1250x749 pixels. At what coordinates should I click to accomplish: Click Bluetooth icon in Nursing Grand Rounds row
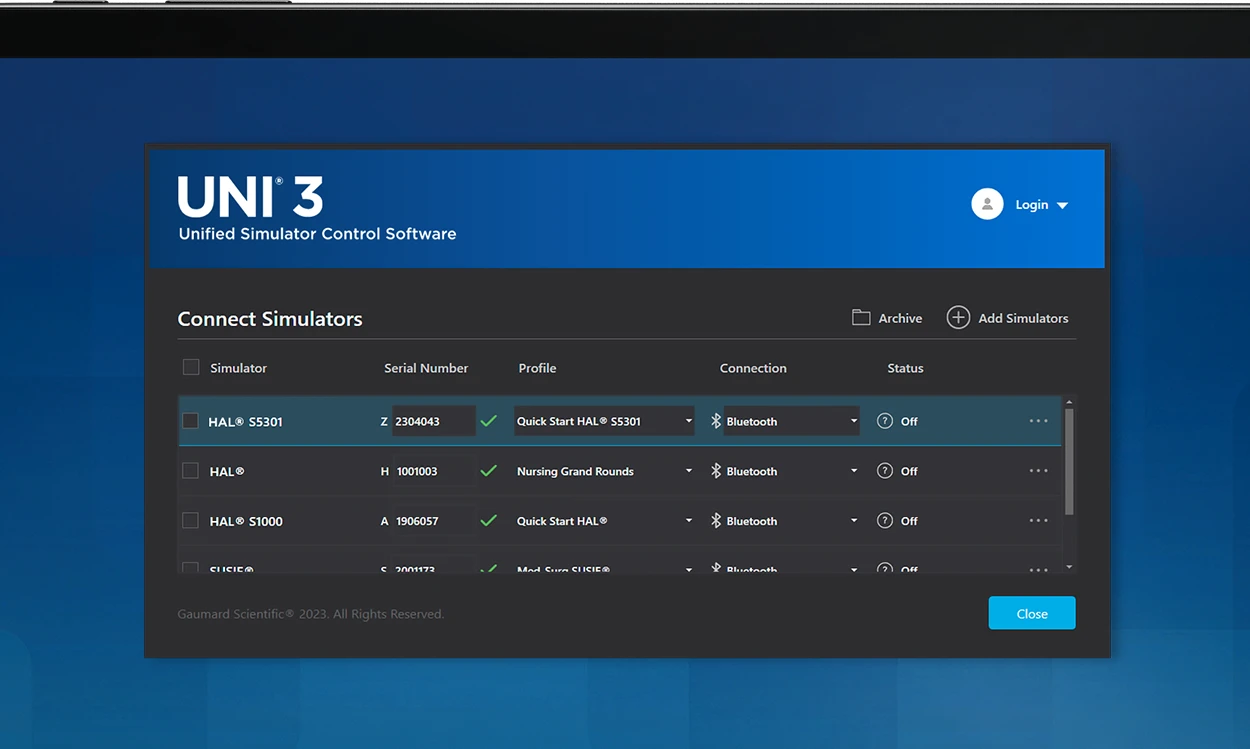click(716, 471)
